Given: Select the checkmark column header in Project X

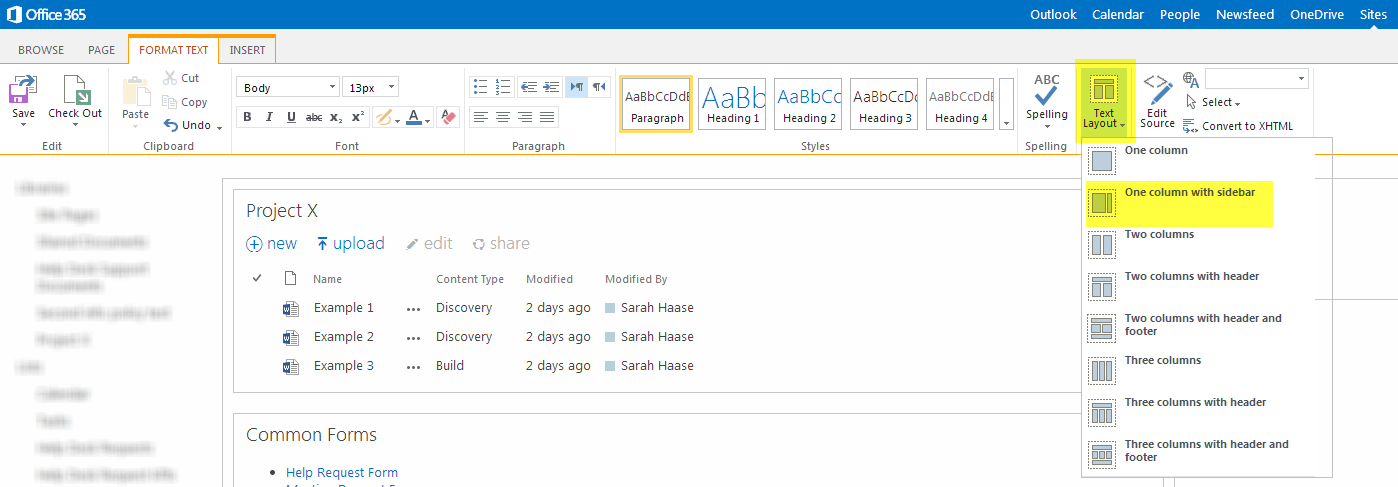Looking at the screenshot, I should coord(257,279).
